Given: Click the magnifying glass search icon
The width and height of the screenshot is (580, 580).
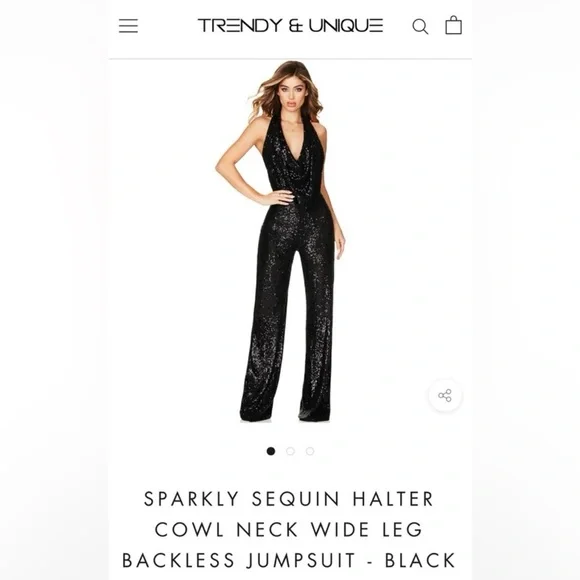Looking at the screenshot, I should (420, 26).
